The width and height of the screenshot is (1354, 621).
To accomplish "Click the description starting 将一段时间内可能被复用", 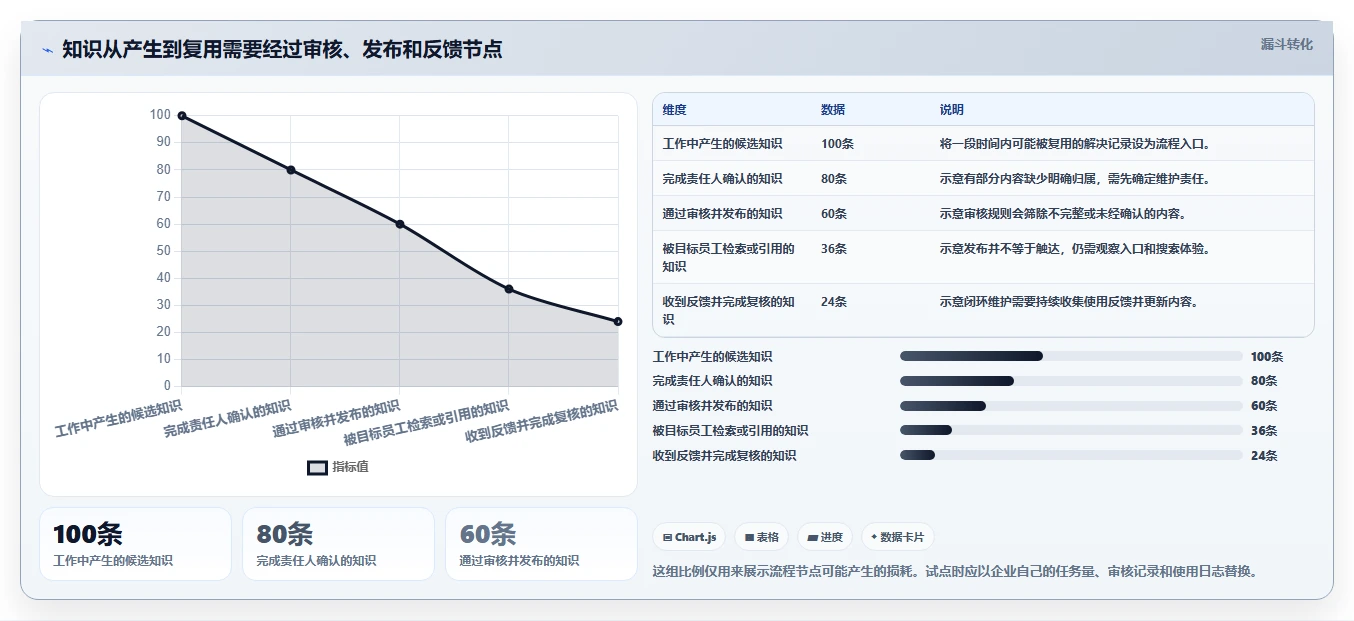I will tap(1077, 144).
